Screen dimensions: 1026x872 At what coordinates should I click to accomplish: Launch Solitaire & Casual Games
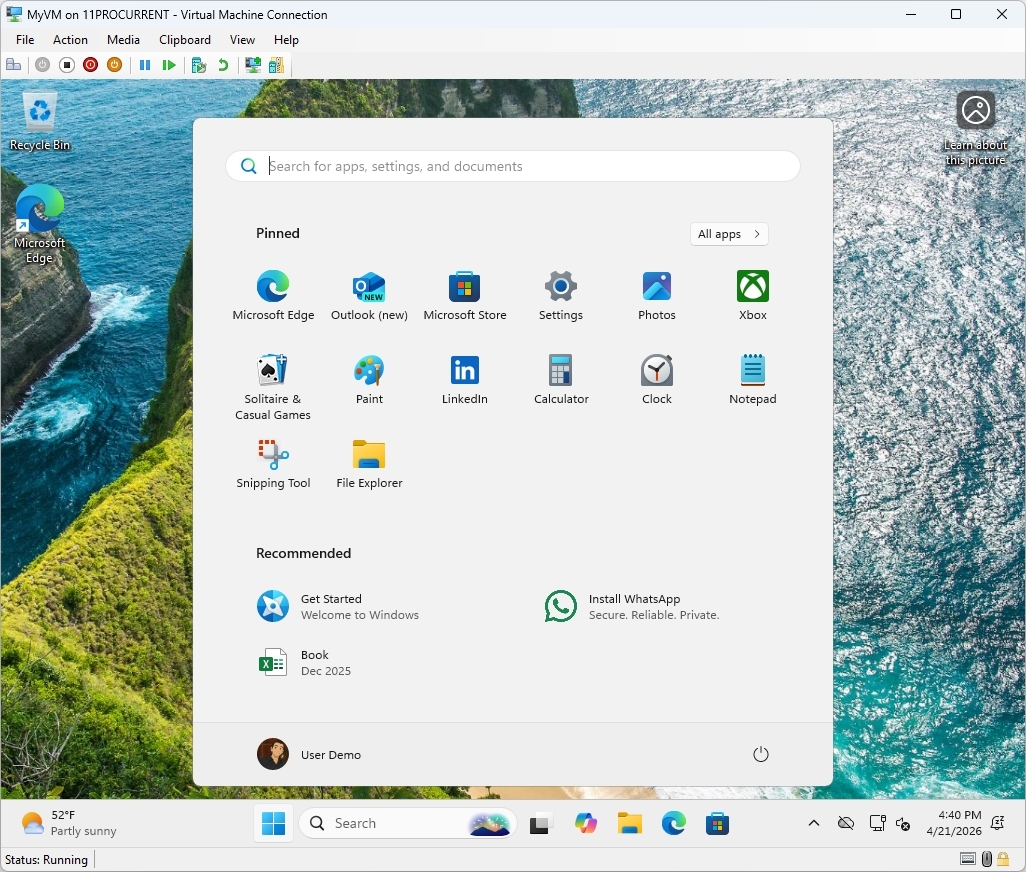click(x=273, y=380)
